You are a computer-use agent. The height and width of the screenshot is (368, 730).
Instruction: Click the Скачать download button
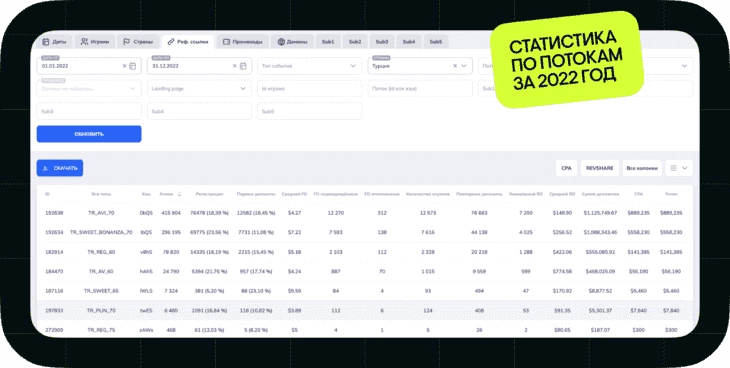[x=60, y=168]
